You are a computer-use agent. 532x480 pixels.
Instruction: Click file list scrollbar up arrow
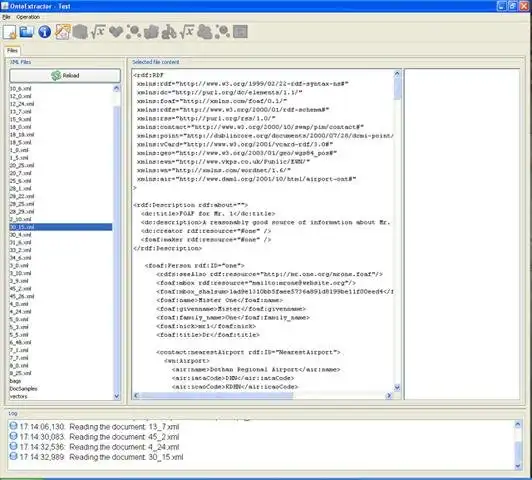(116, 89)
